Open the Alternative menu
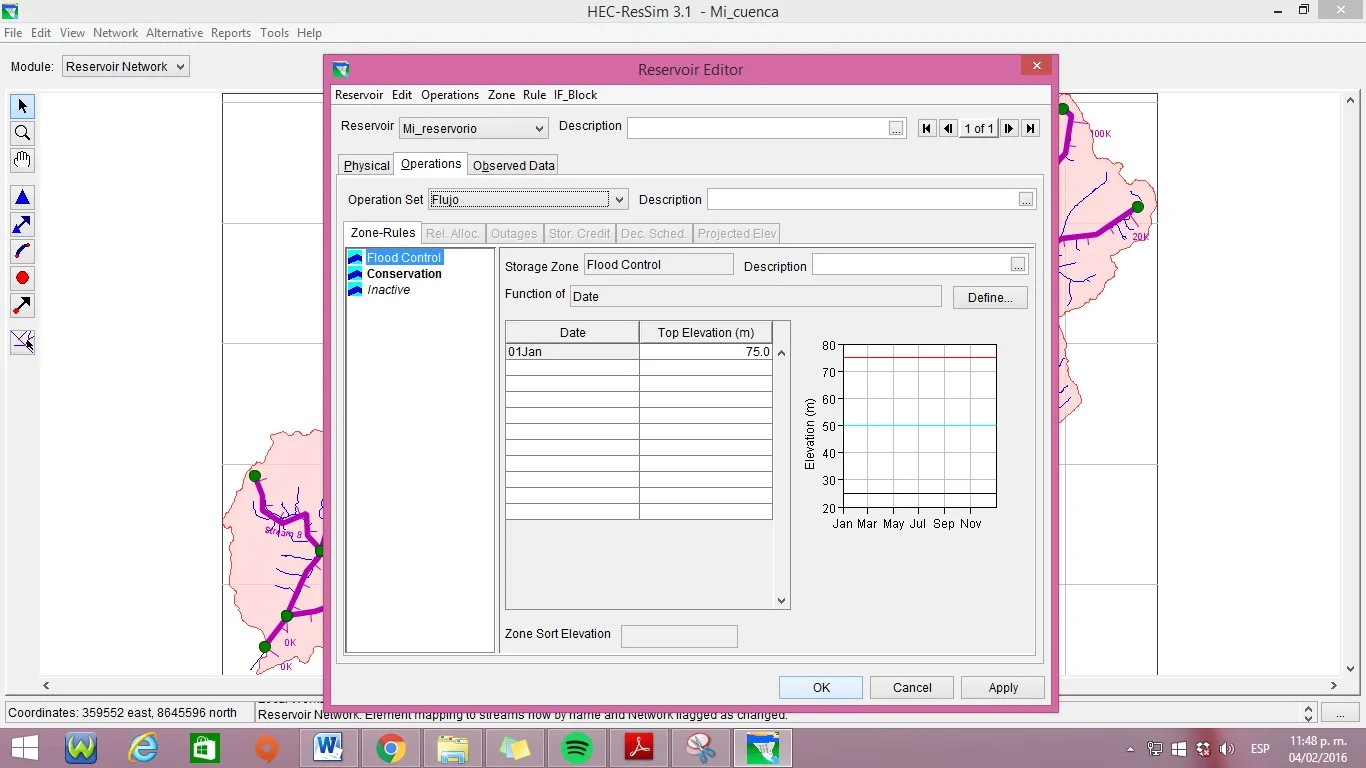The height and width of the screenshot is (768, 1366). point(174,33)
